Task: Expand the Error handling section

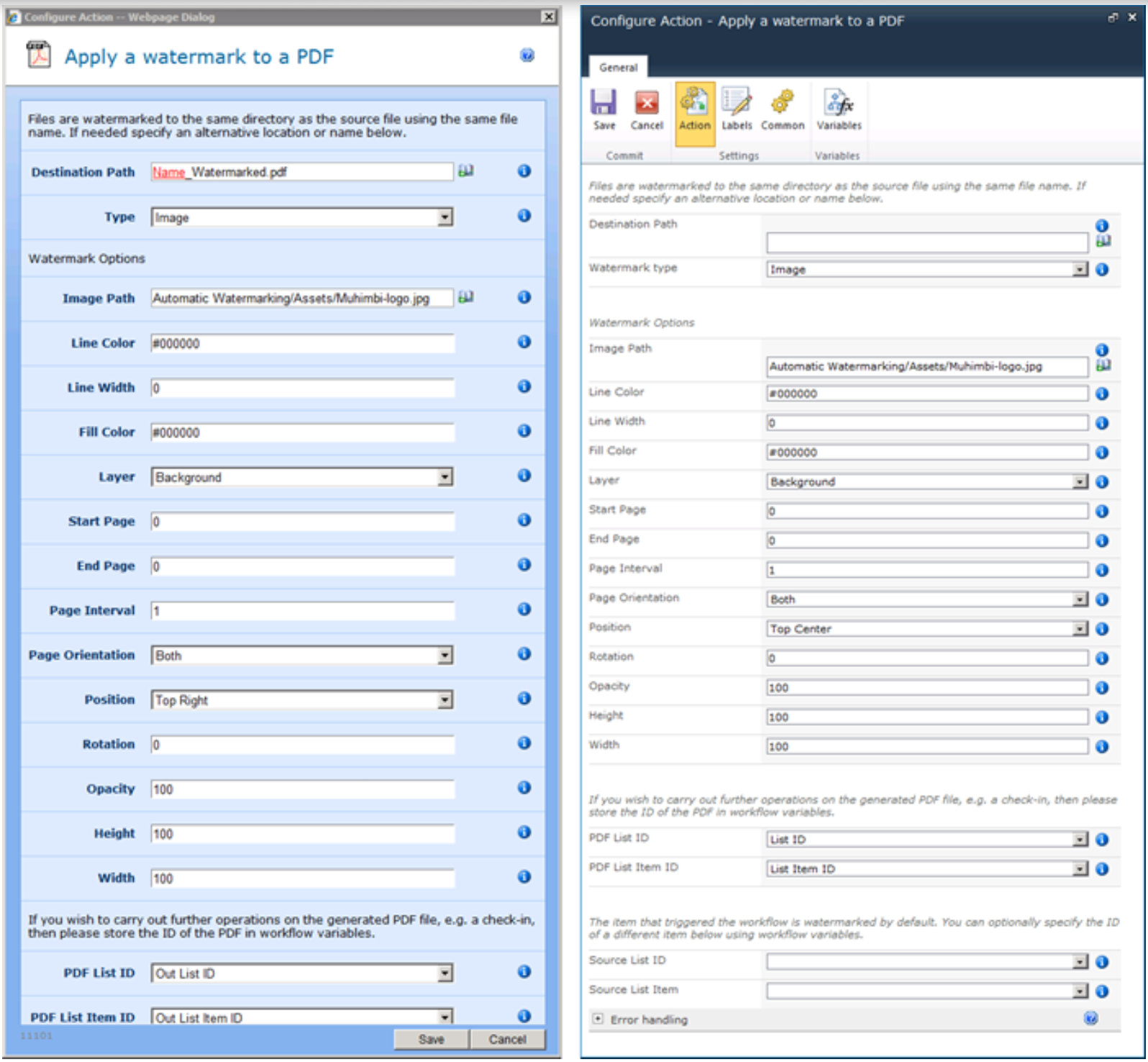Action: (x=598, y=1020)
